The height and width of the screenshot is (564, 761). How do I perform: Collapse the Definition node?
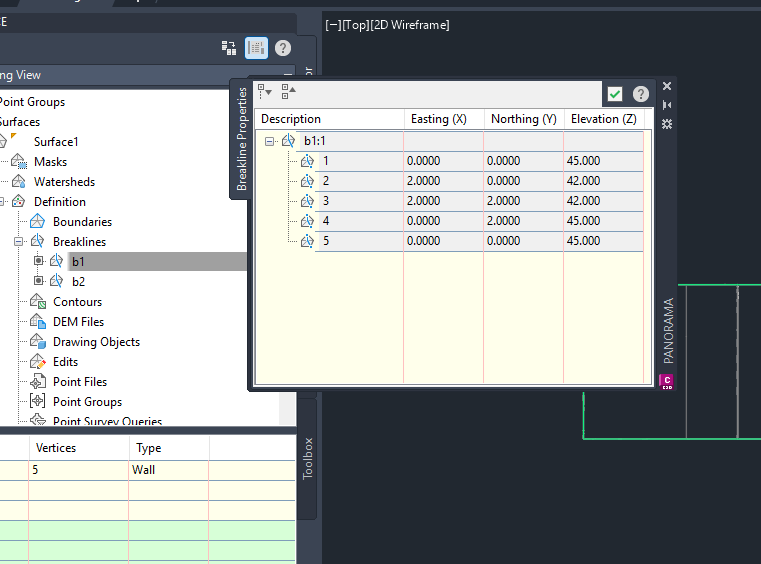click(2, 201)
